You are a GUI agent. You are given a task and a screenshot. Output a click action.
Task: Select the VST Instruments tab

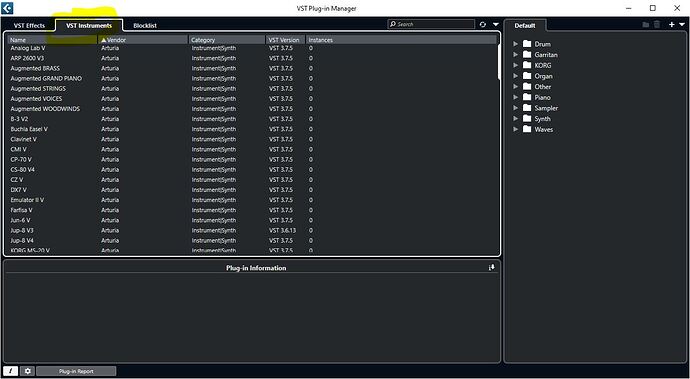click(89, 26)
